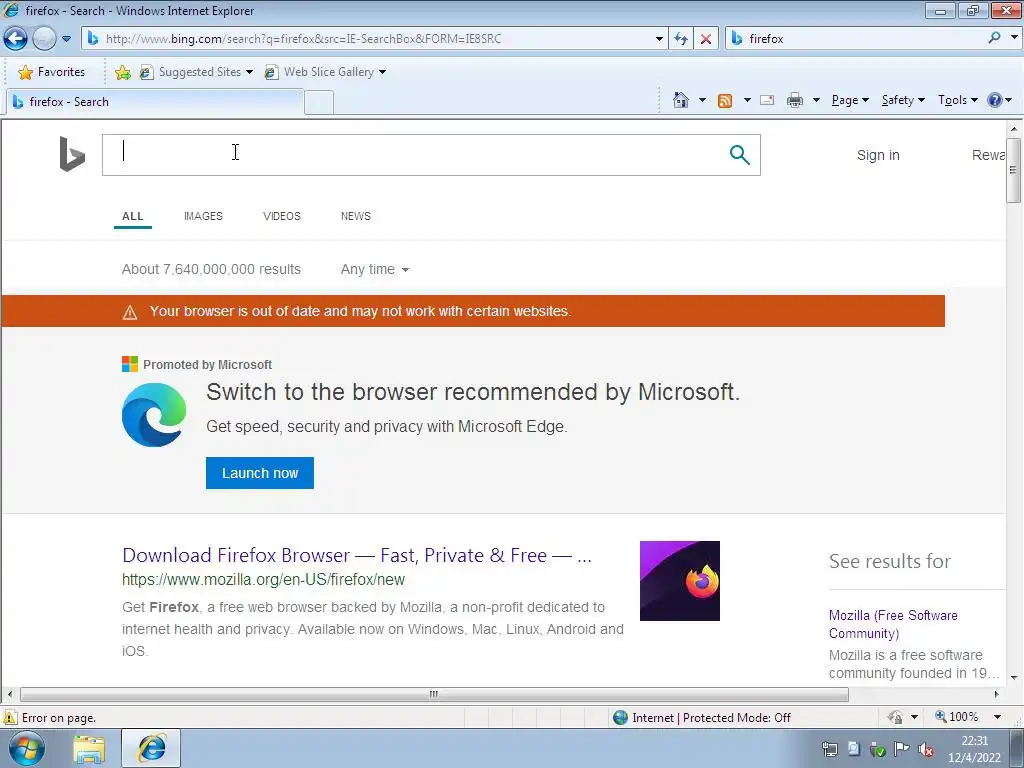Click the privacy report status bar icon
1024x768 pixels.
point(895,717)
